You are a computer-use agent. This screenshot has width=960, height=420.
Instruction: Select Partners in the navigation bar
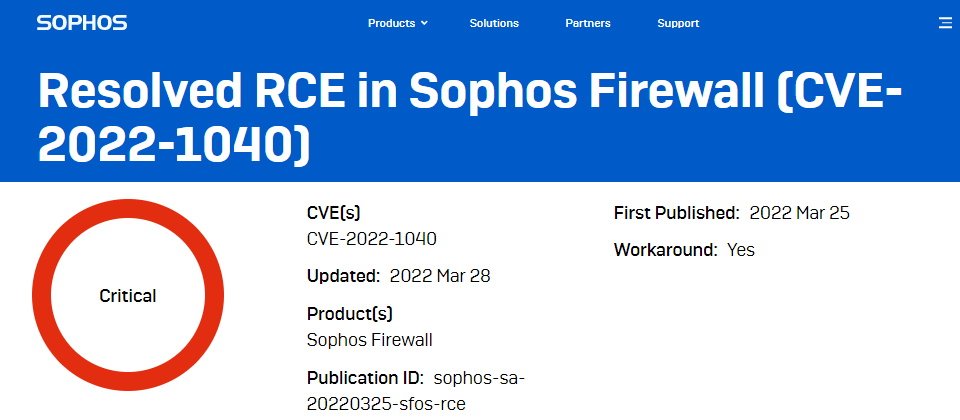[588, 23]
